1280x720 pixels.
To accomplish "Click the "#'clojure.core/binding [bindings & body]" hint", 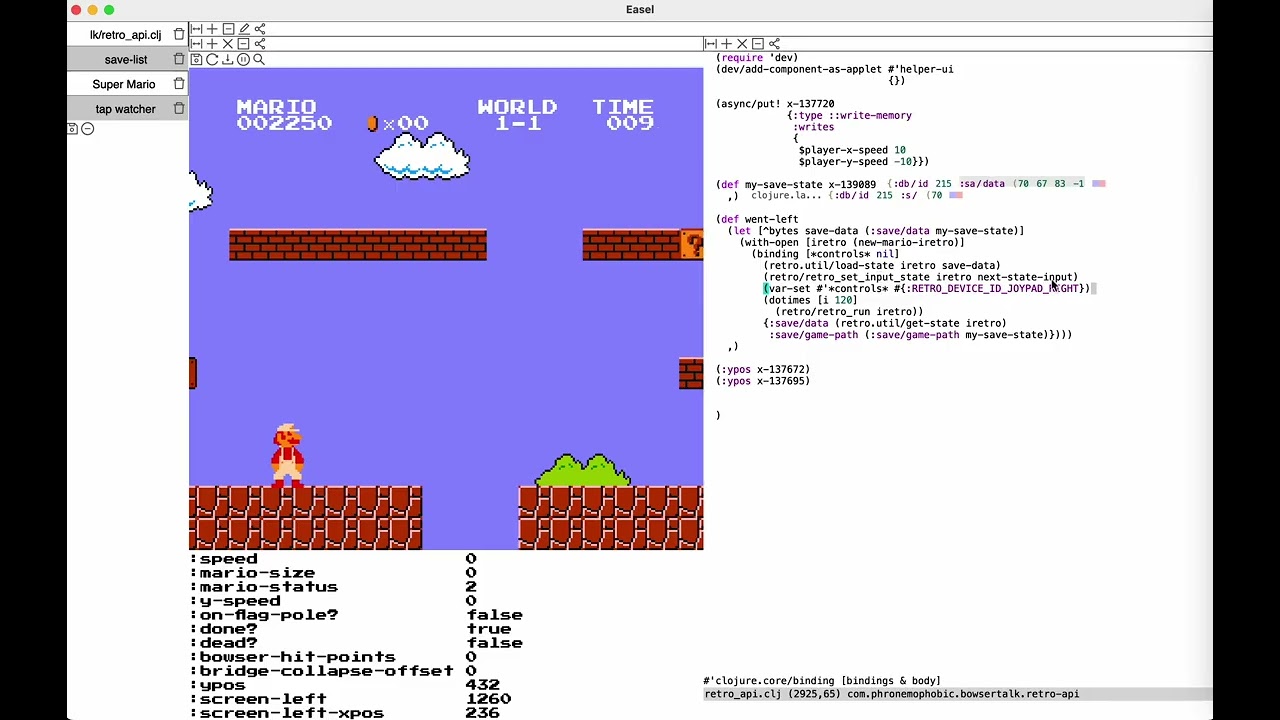I will point(822,681).
